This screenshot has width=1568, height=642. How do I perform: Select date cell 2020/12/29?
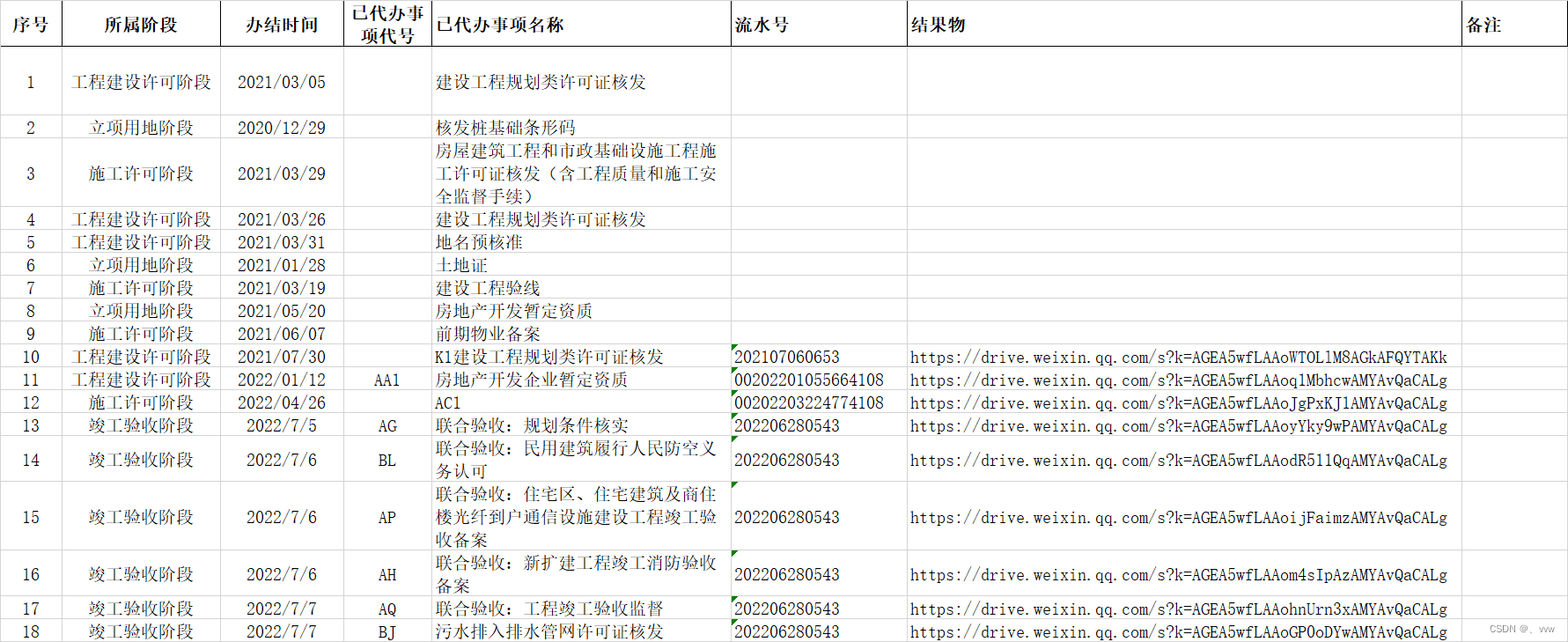282,127
